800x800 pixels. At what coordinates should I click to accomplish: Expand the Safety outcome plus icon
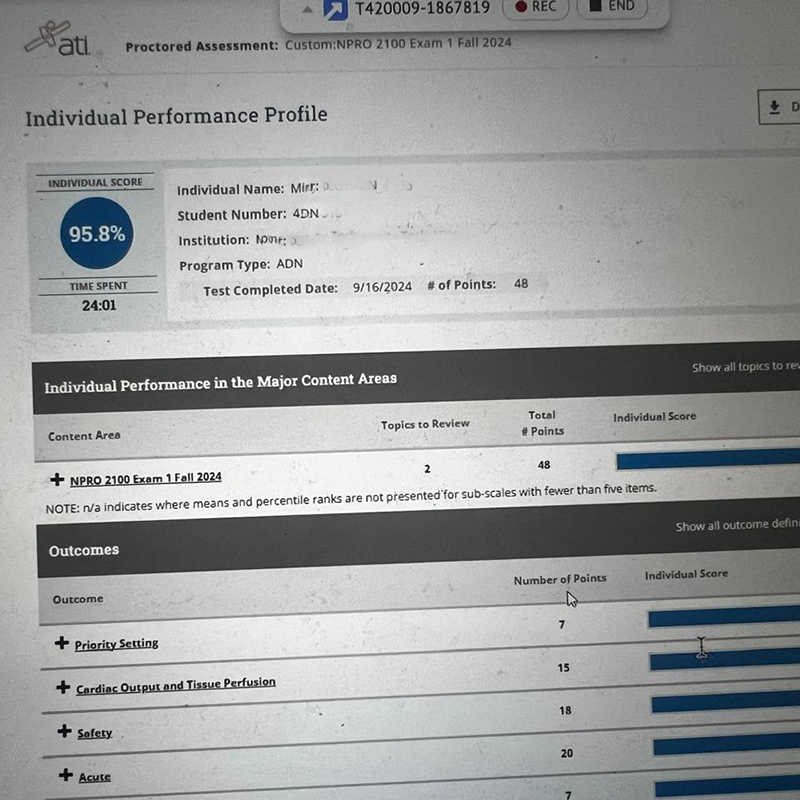(x=65, y=732)
